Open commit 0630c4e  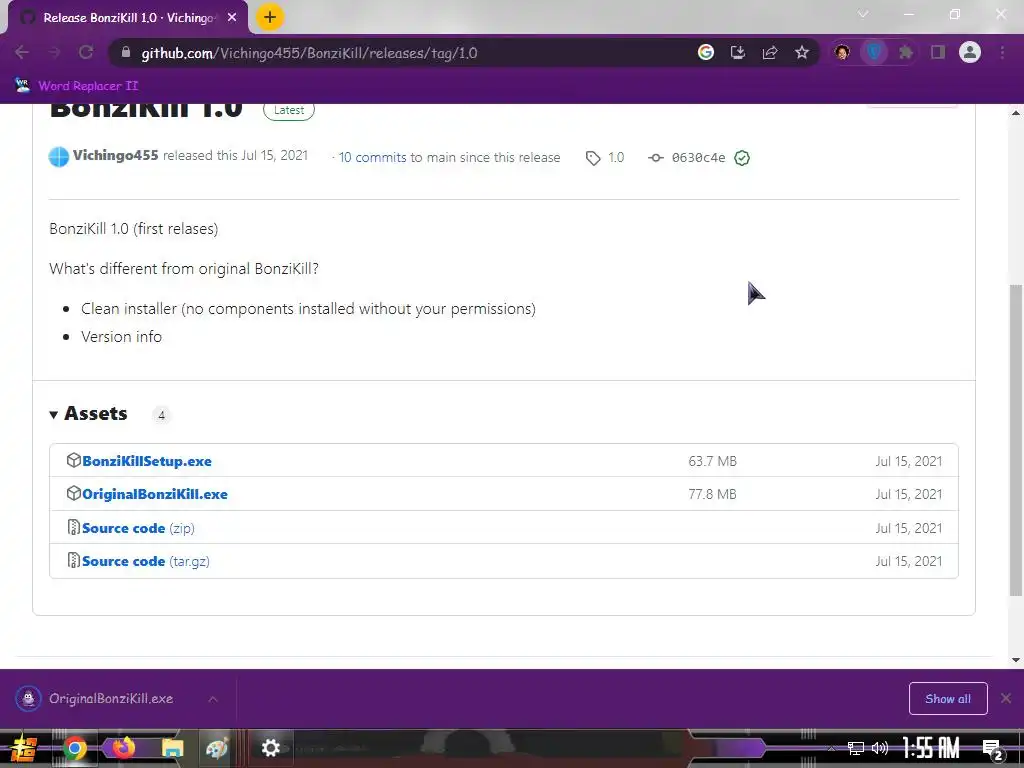pos(698,157)
